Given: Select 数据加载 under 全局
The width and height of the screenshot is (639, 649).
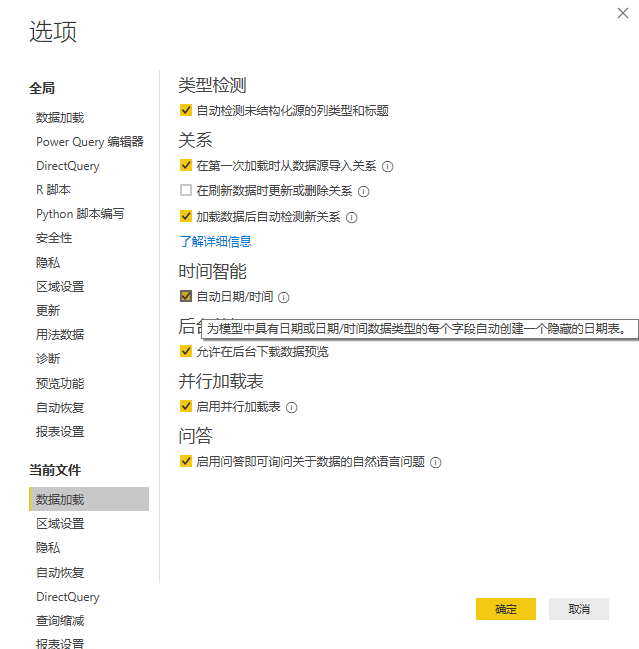Looking at the screenshot, I should point(60,118).
